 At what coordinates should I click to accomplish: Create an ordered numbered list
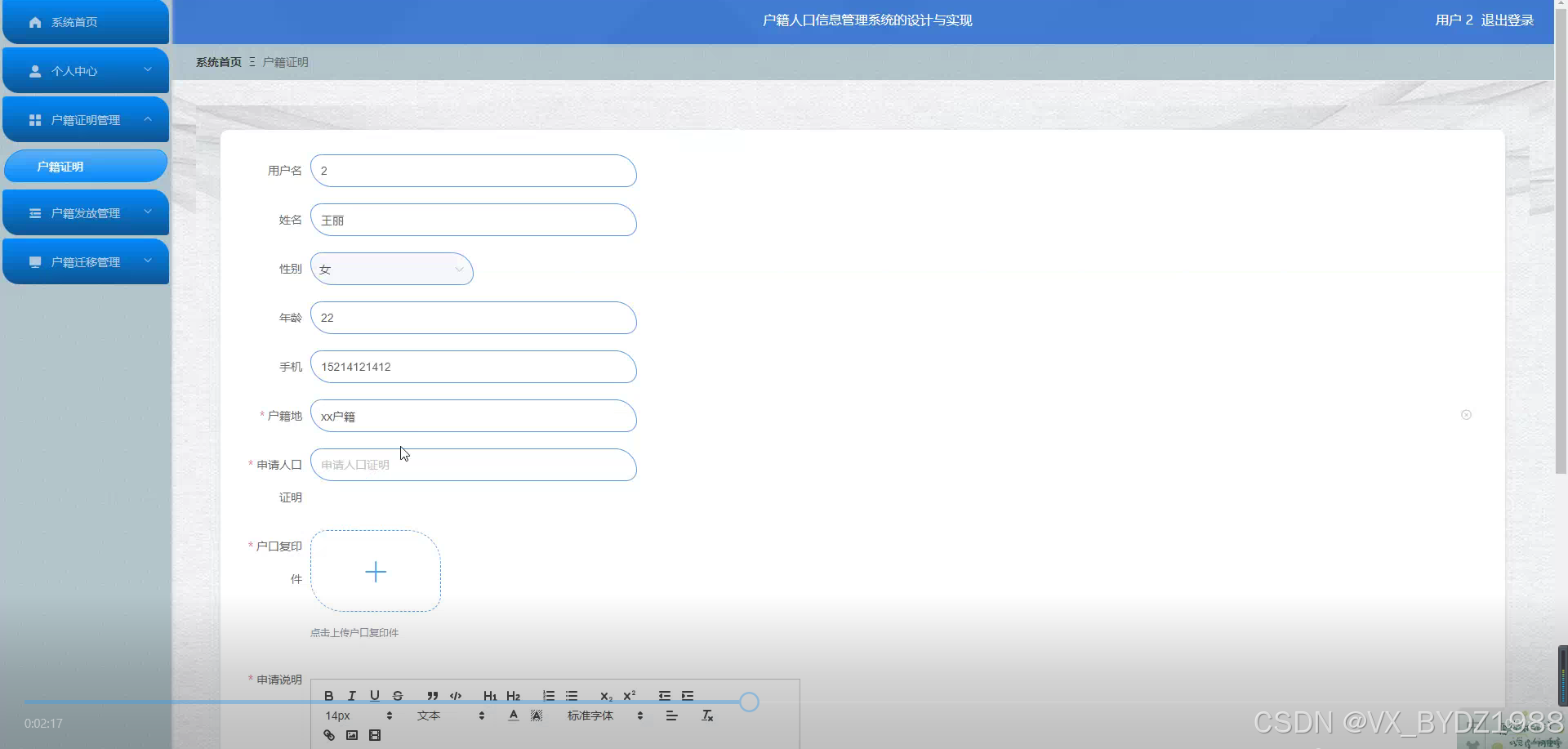pyautogui.click(x=549, y=696)
